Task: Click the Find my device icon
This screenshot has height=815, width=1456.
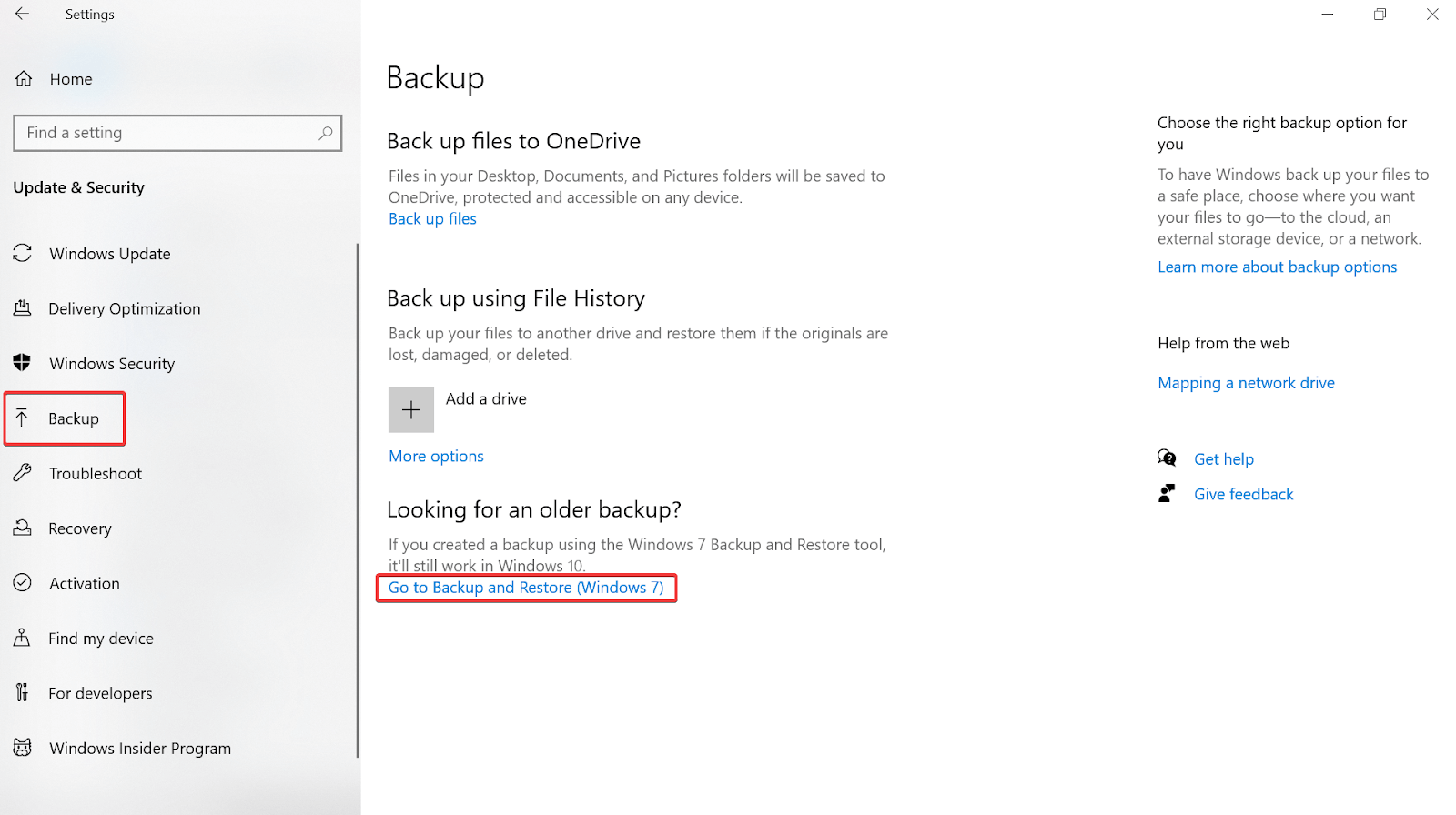Action: tap(23, 638)
